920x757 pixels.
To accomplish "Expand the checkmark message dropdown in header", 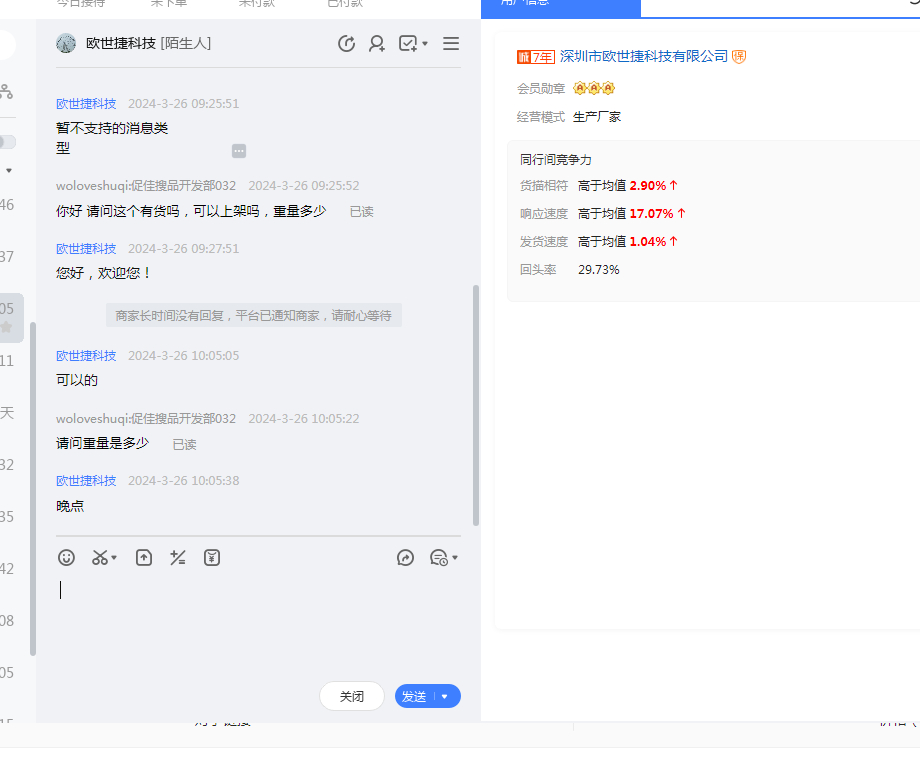I will [425, 44].
